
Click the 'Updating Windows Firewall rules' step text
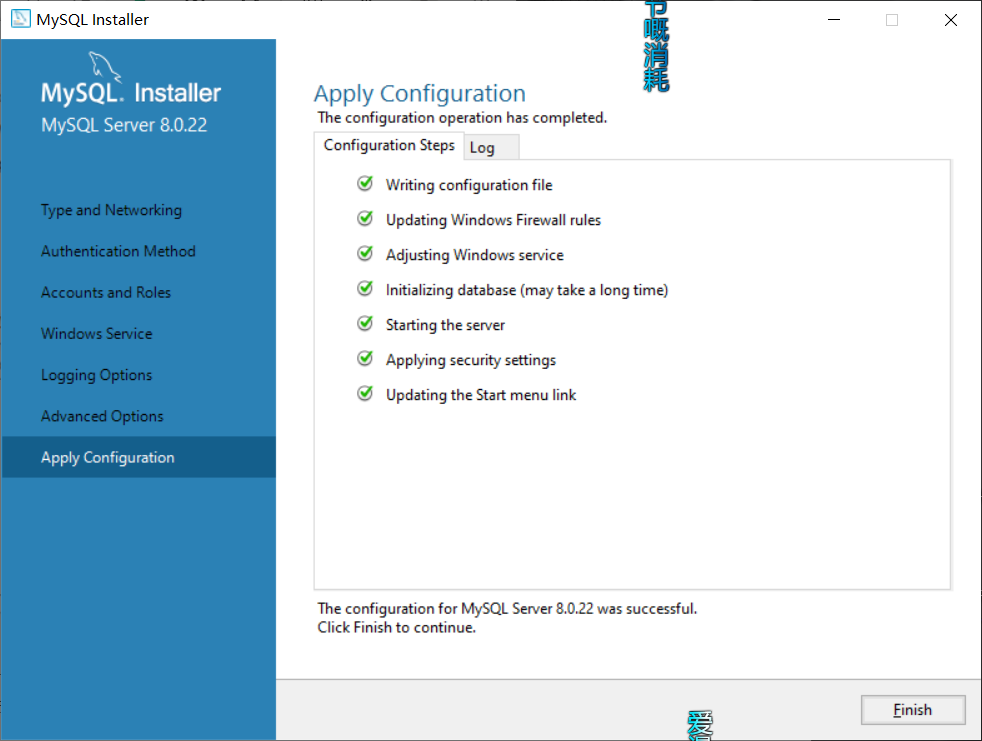point(494,220)
